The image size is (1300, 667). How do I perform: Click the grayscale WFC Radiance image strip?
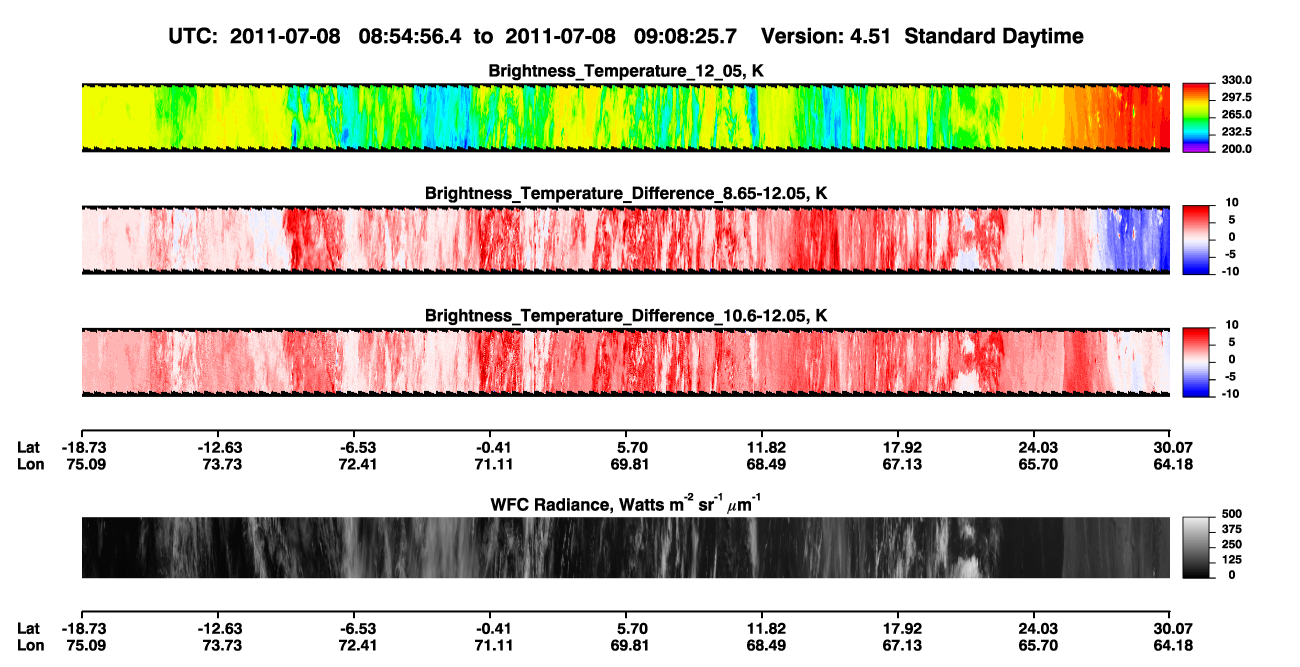pyautogui.click(x=625, y=547)
